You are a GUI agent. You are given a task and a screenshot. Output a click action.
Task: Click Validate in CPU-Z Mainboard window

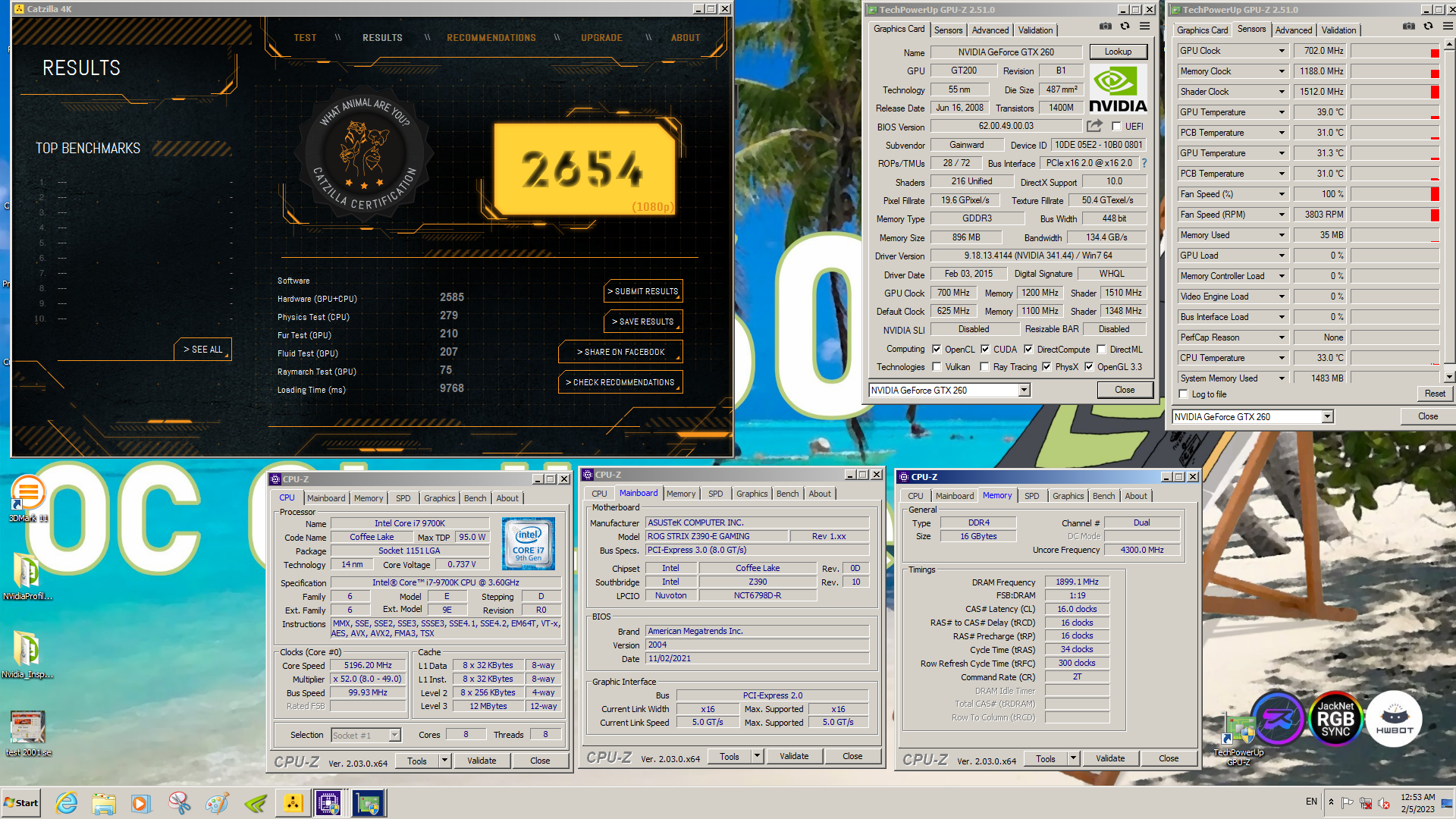pos(794,756)
